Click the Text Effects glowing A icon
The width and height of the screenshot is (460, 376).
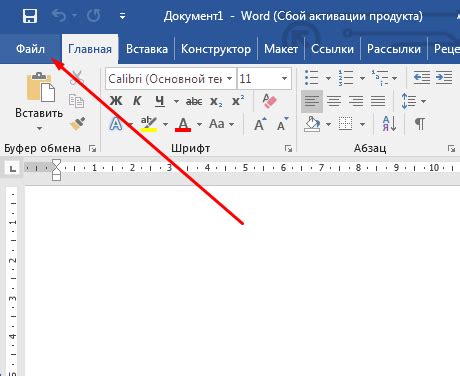pyautogui.click(x=116, y=124)
